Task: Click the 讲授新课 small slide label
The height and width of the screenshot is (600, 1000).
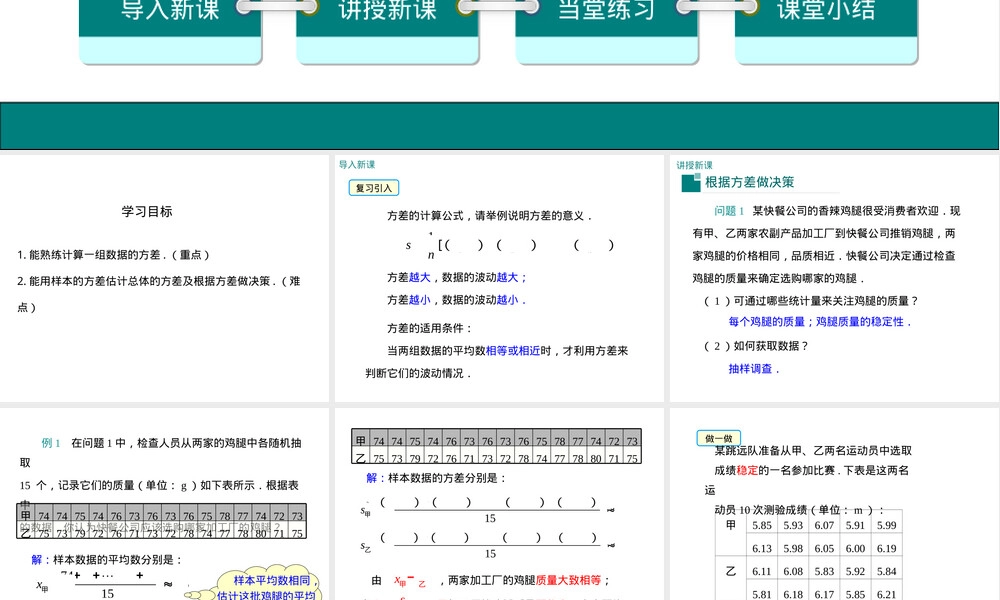Action: (695, 165)
